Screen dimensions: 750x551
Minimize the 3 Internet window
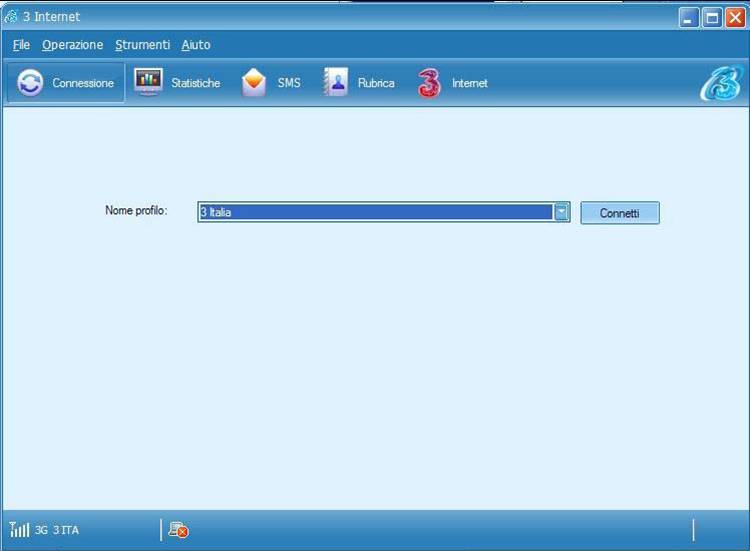[689, 17]
